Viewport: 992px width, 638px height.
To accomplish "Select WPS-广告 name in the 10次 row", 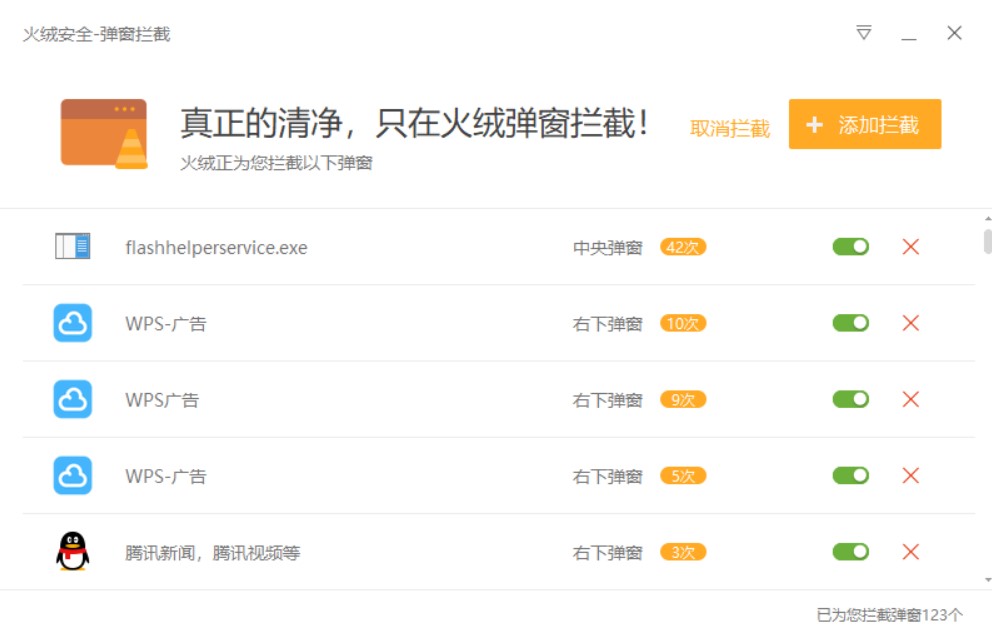I will click(166, 324).
